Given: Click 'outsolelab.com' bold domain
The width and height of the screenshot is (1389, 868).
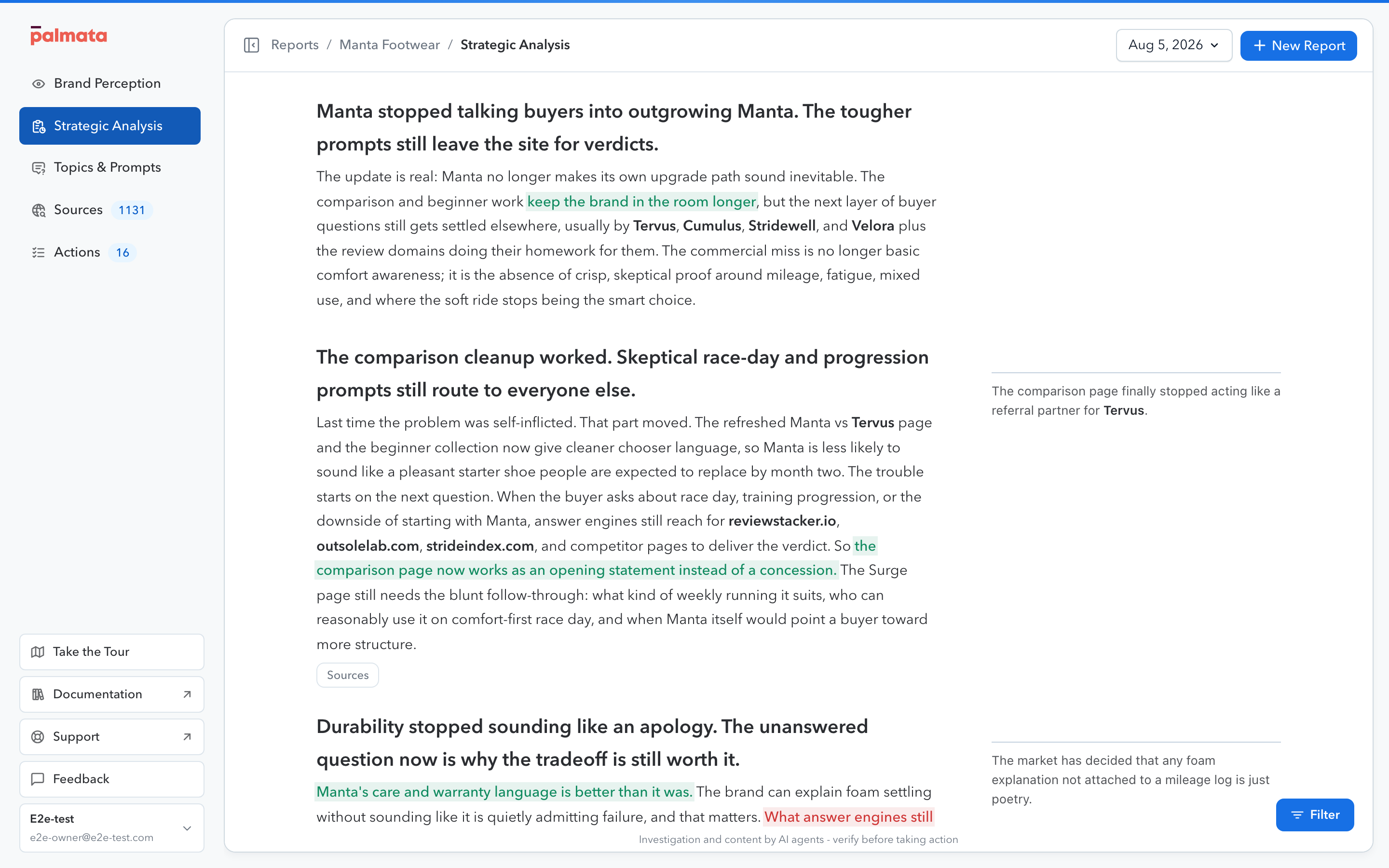Looking at the screenshot, I should tap(368, 545).
